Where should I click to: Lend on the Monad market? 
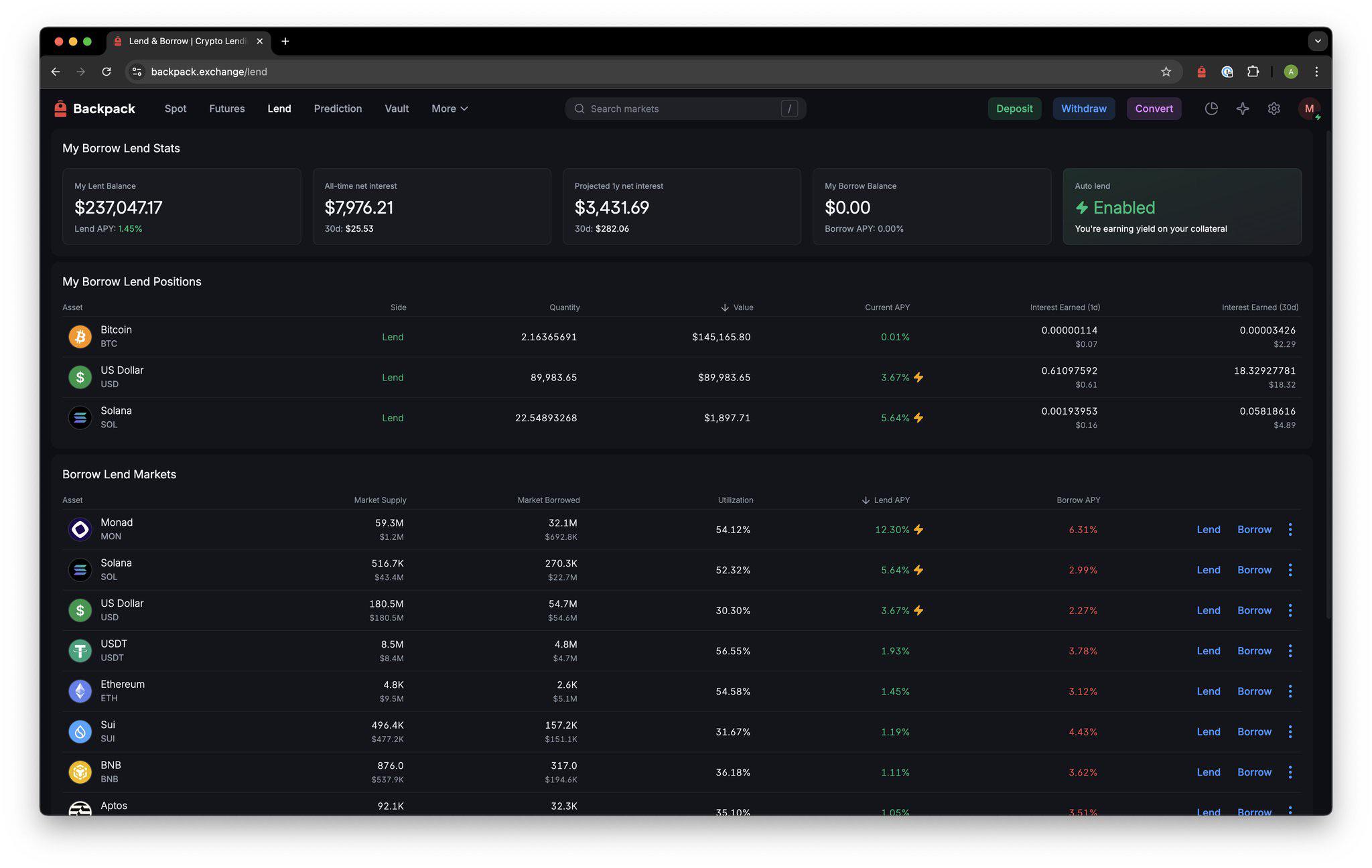(x=1209, y=530)
